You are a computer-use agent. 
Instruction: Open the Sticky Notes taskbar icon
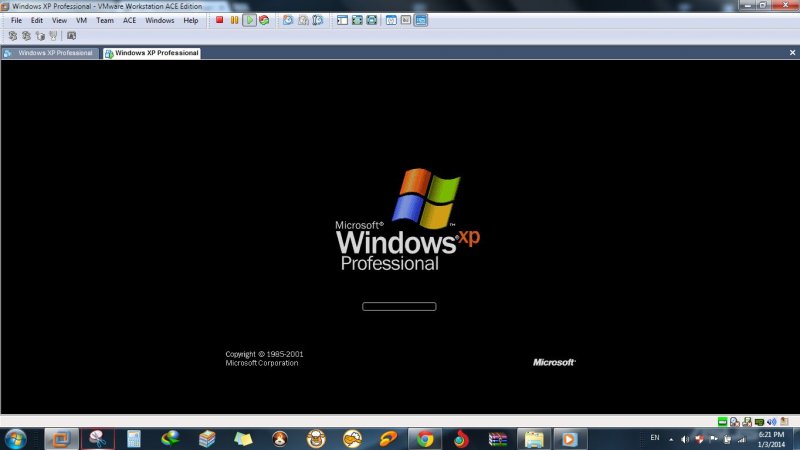pos(243,439)
